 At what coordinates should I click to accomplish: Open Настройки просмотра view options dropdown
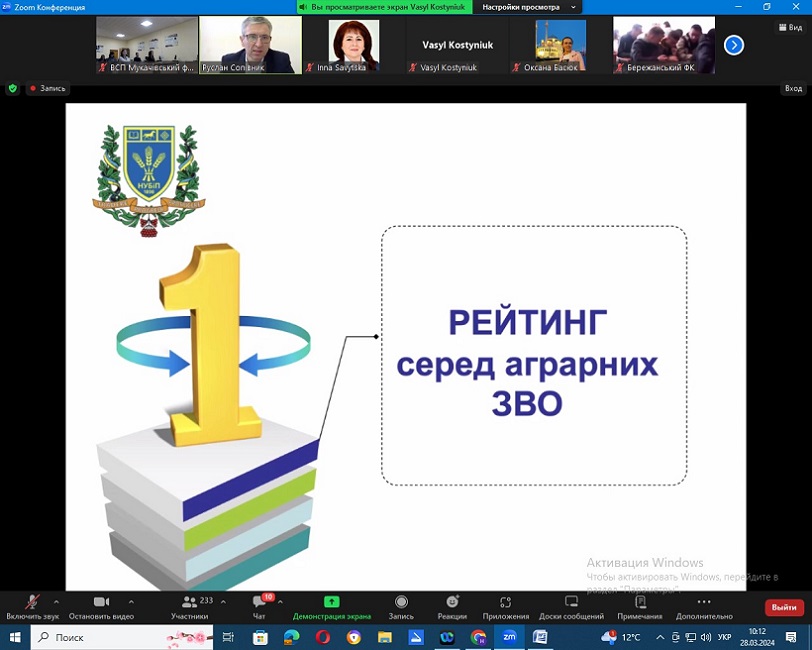(527, 7)
